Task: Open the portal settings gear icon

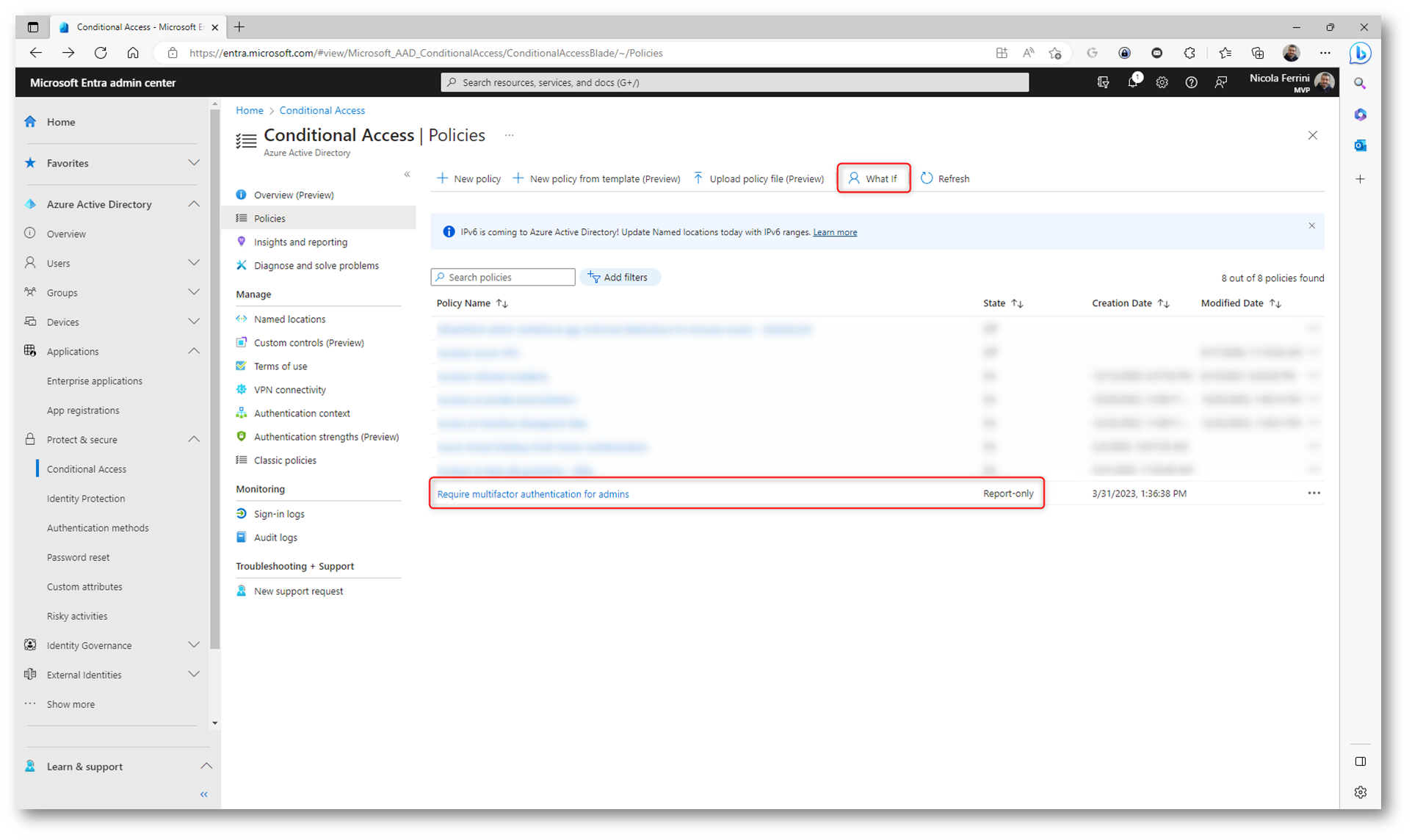Action: point(1162,82)
